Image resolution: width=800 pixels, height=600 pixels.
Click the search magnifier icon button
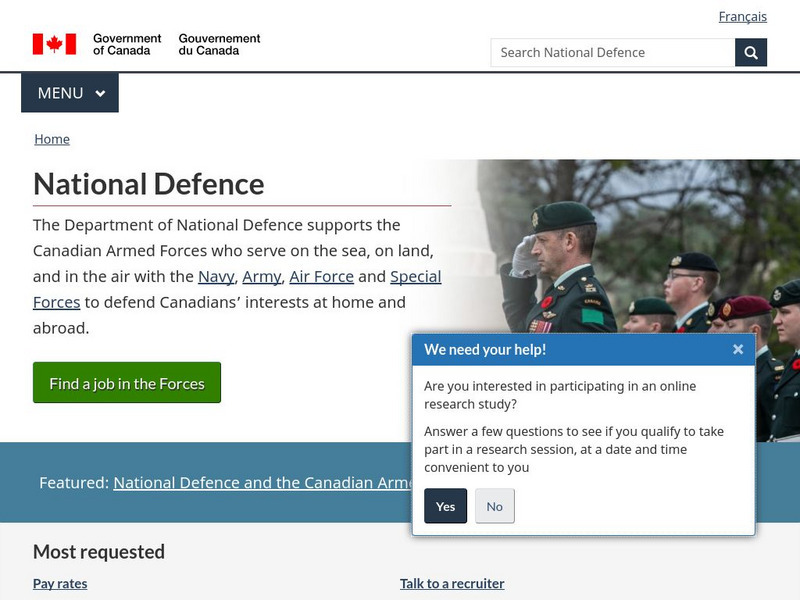click(751, 52)
